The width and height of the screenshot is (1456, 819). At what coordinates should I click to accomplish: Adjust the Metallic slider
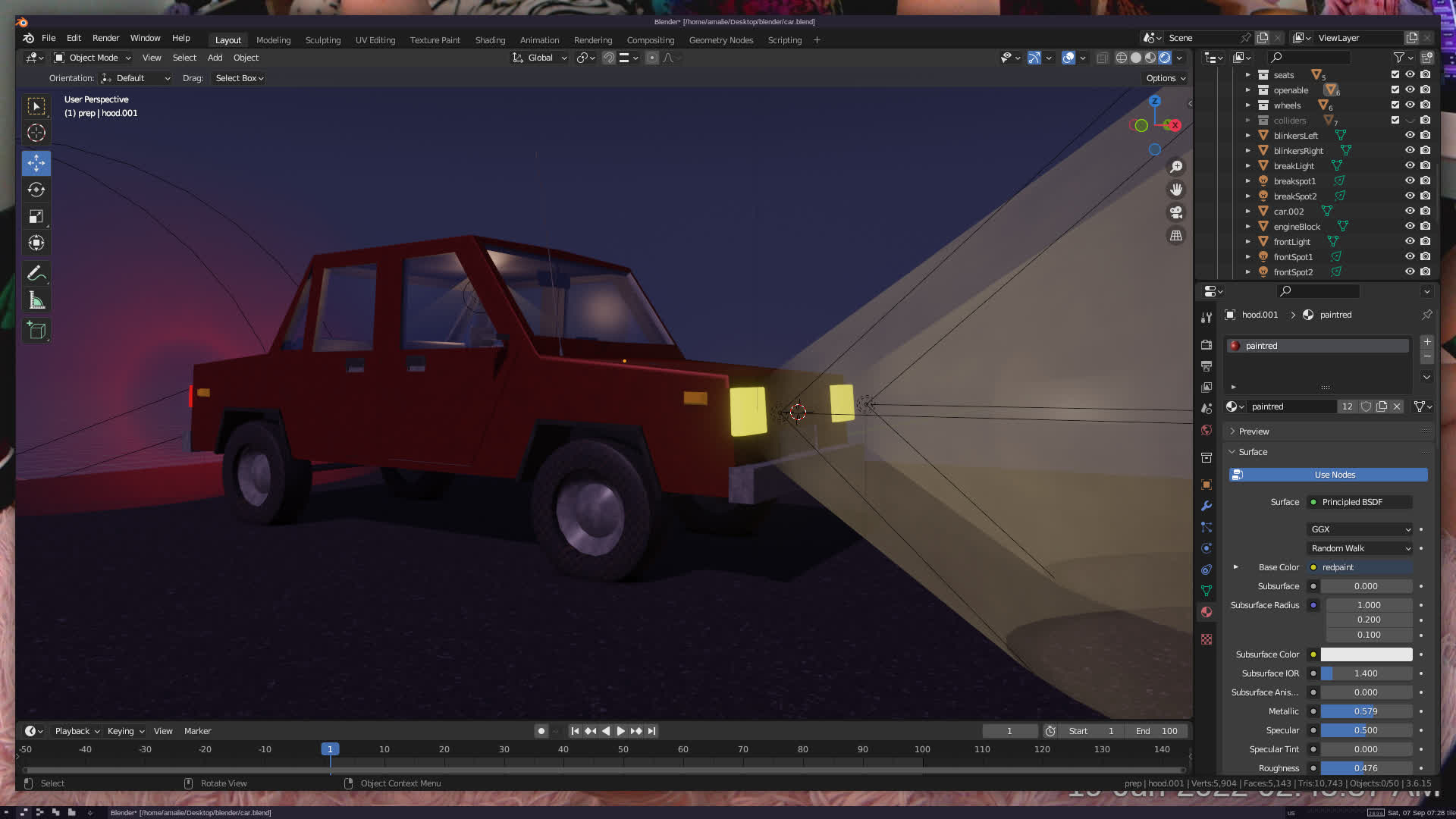coord(1366,711)
